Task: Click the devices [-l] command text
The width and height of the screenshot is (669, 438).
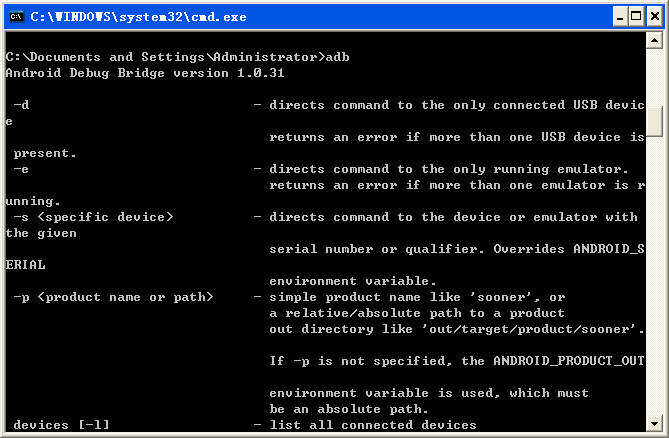Action: (x=61, y=425)
